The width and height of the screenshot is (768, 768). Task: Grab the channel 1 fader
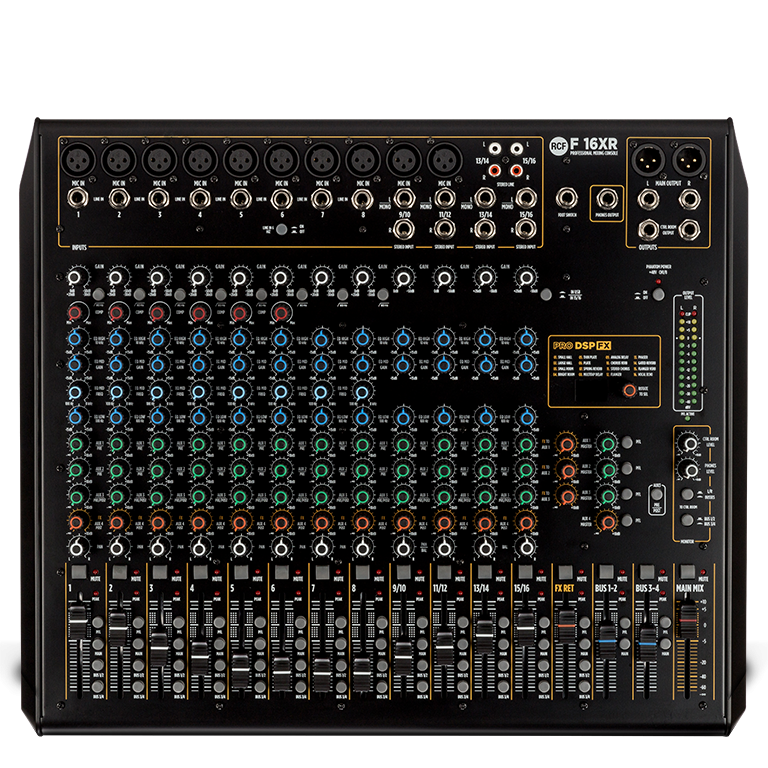tap(78, 621)
